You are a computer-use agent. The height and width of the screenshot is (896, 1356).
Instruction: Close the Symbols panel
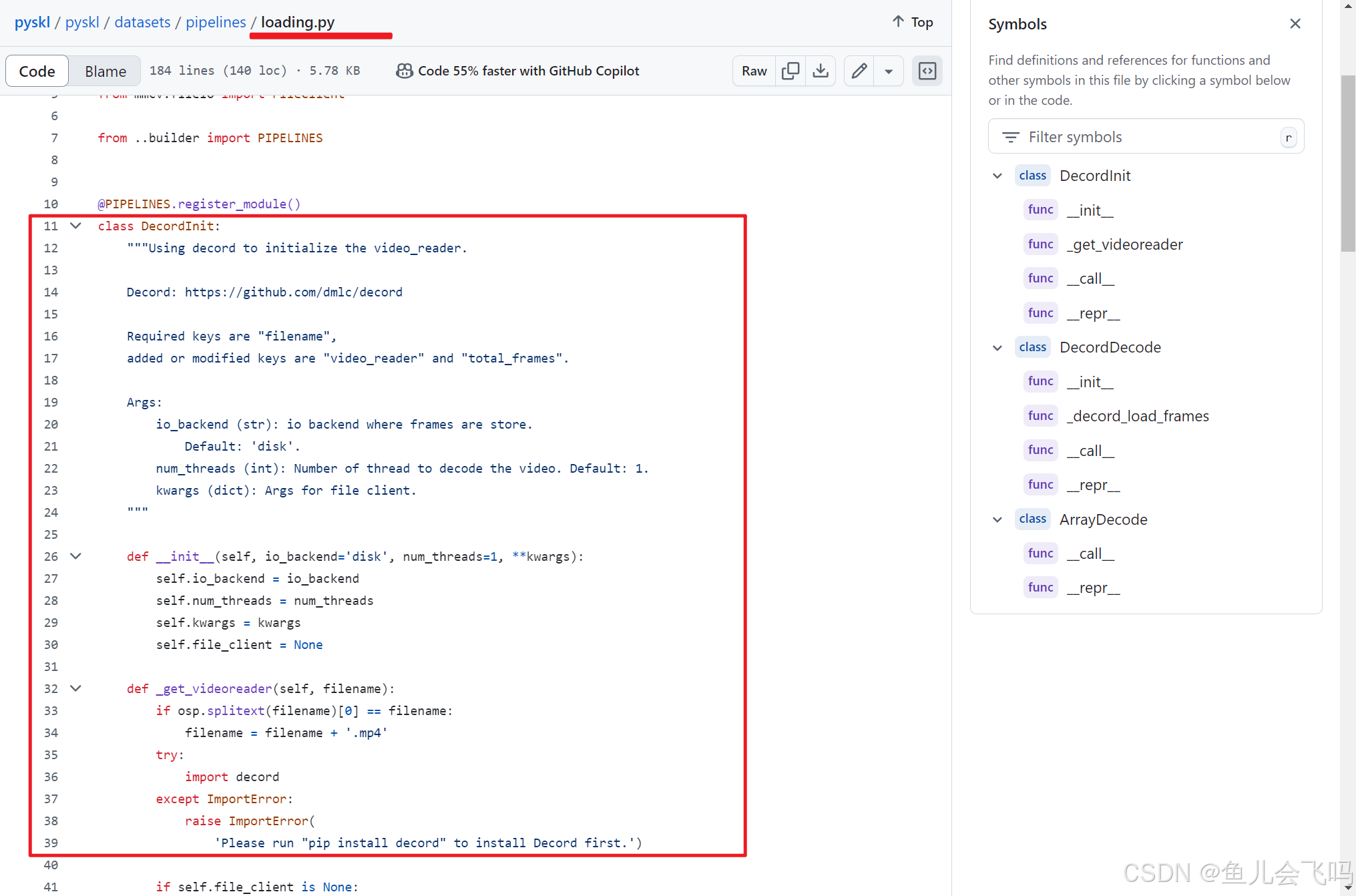point(1295,24)
